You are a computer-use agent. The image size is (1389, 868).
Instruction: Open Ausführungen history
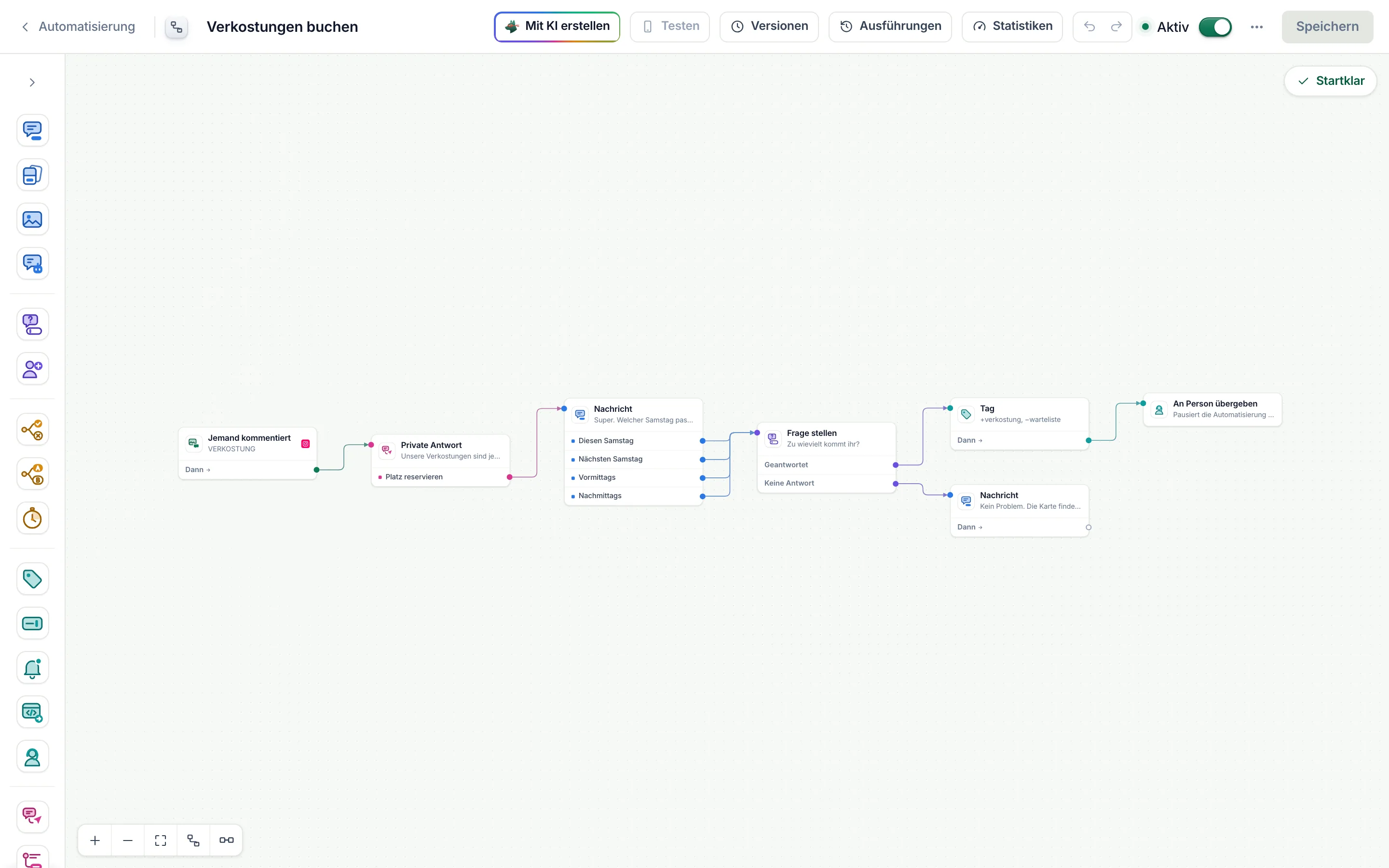[890, 27]
